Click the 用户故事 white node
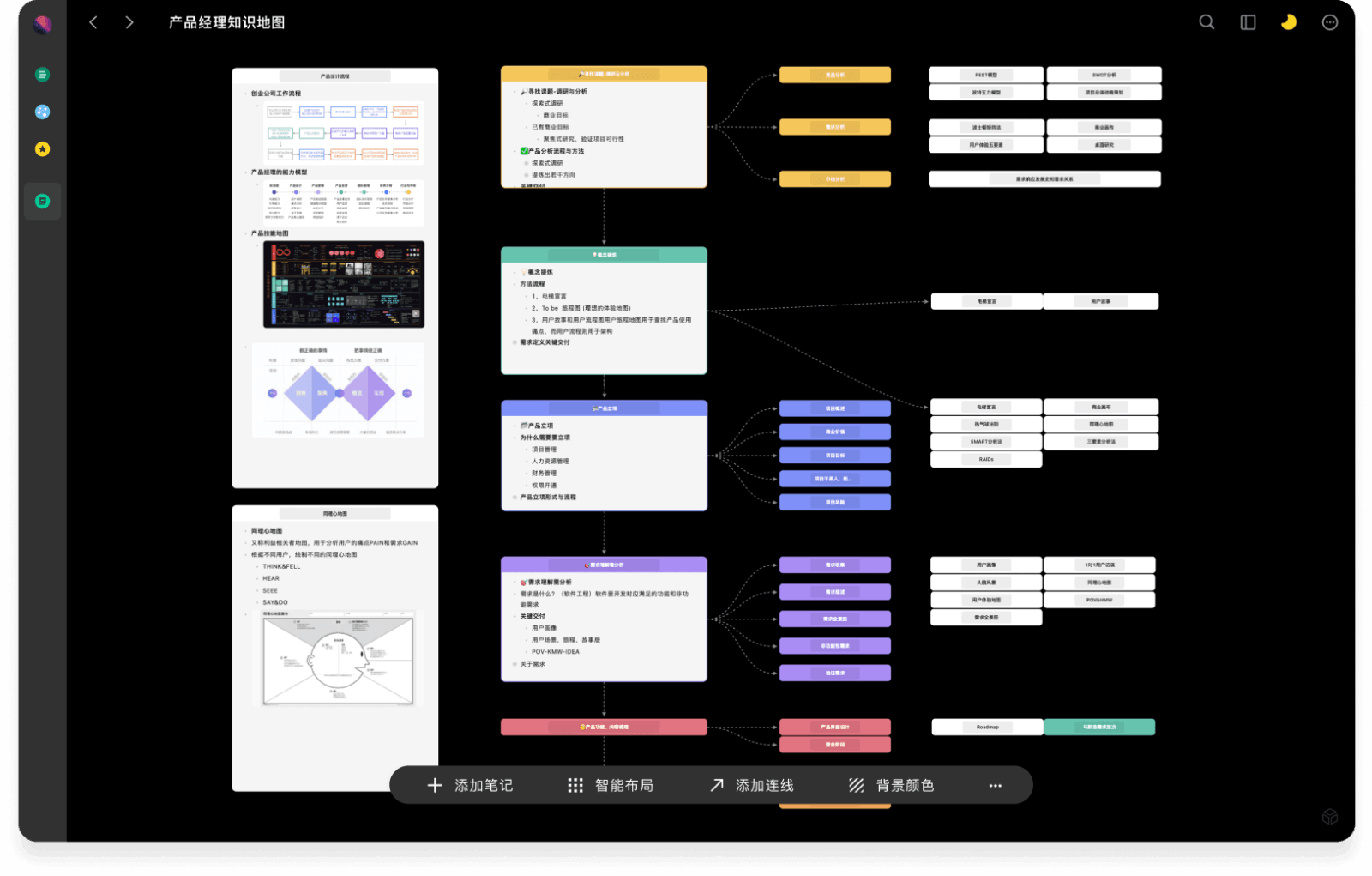The height and width of the screenshot is (876, 1372). pyautogui.click(x=1101, y=301)
